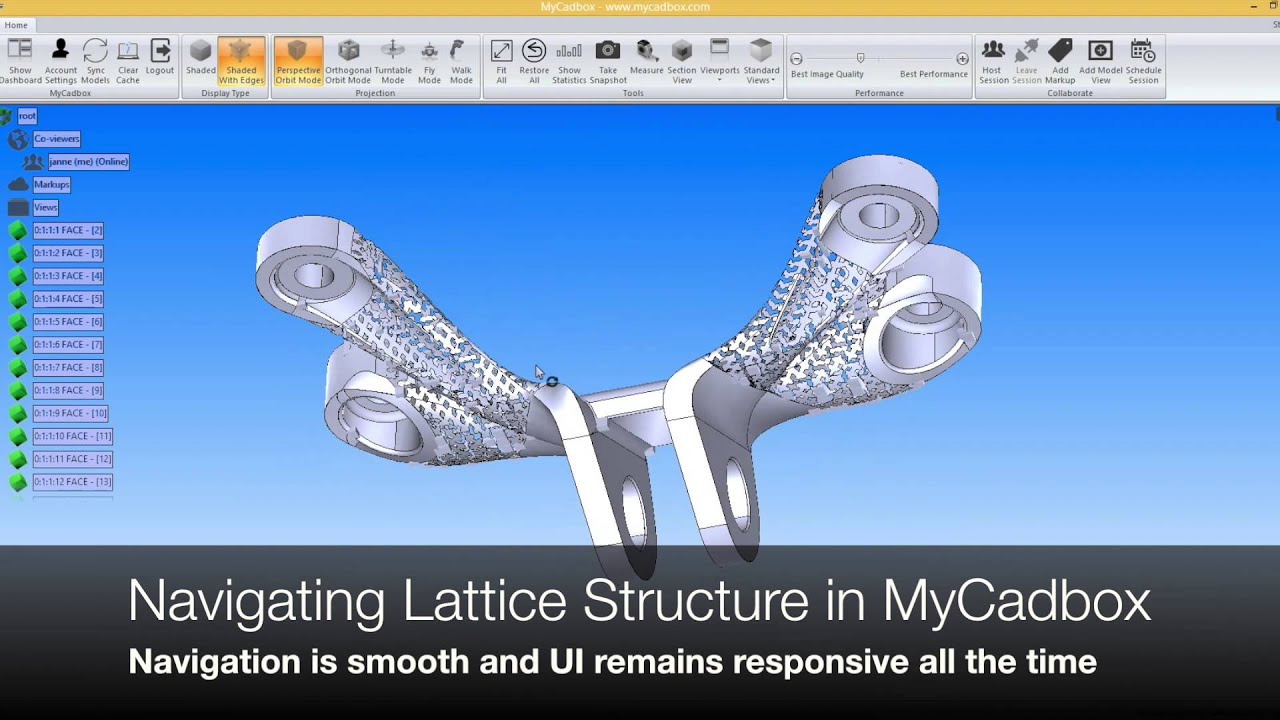Click the performance quality slider handle

pos(860,59)
